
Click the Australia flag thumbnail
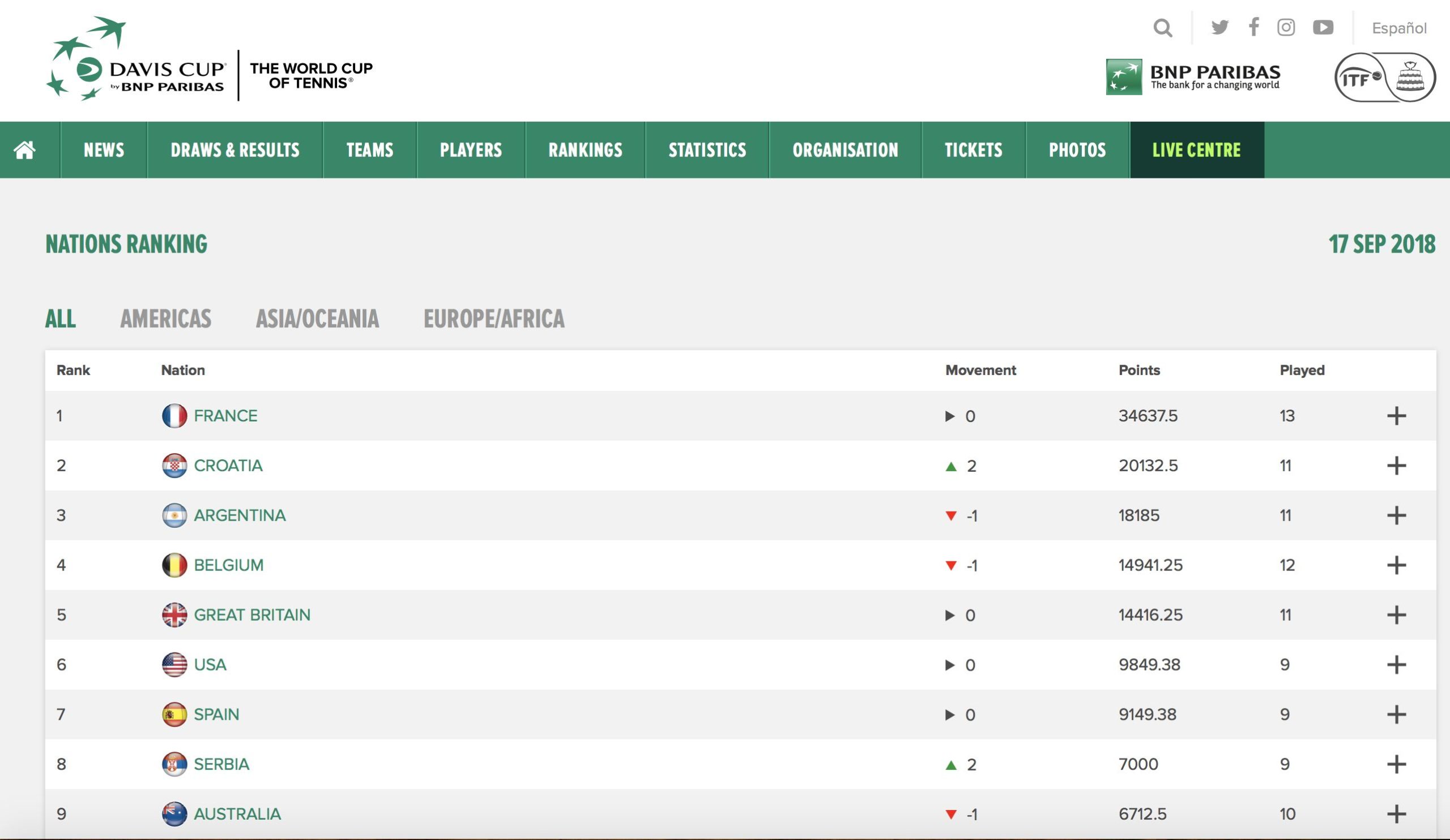pyautogui.click(x=174, y=813)
